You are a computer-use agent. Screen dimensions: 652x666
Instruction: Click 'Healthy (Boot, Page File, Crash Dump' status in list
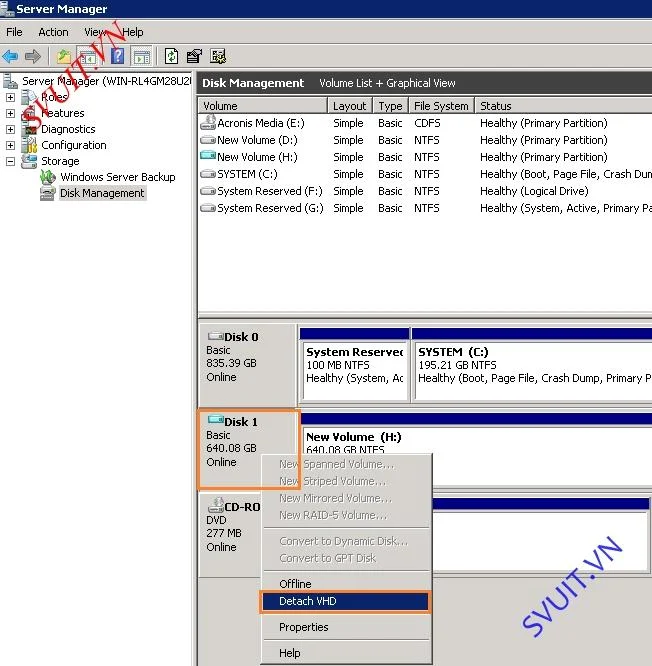[x=566, y=174]
